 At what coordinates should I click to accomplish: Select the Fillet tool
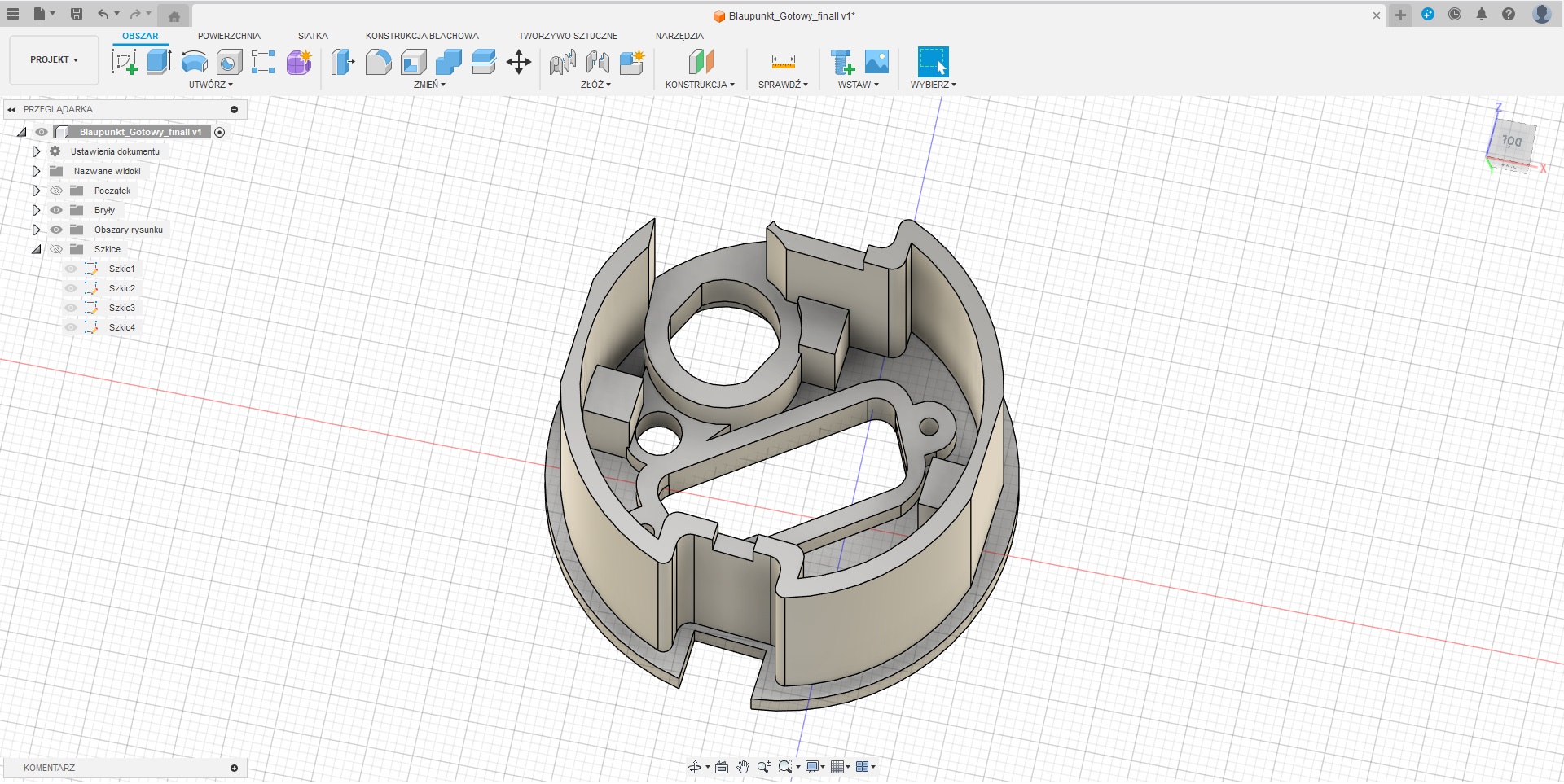[x=378, y=62]
